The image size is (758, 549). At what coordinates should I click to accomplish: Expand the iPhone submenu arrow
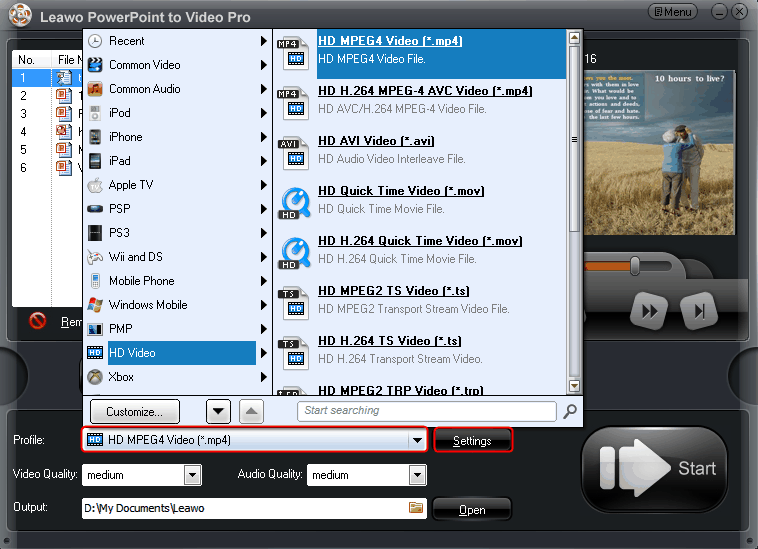click(263, 137)
